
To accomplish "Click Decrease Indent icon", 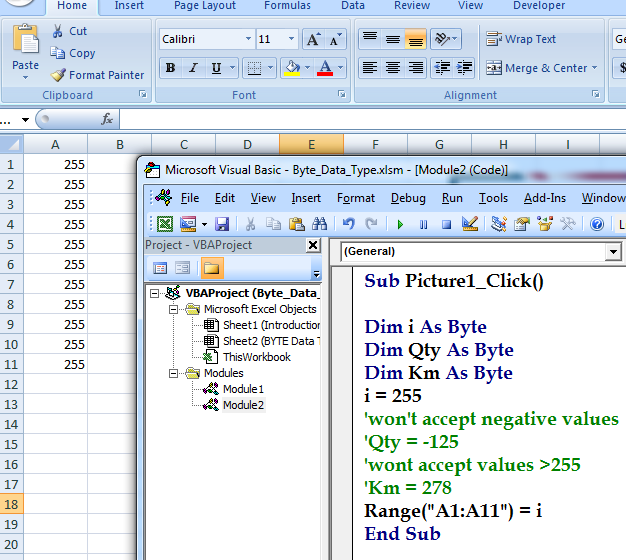I will (442, 68).
